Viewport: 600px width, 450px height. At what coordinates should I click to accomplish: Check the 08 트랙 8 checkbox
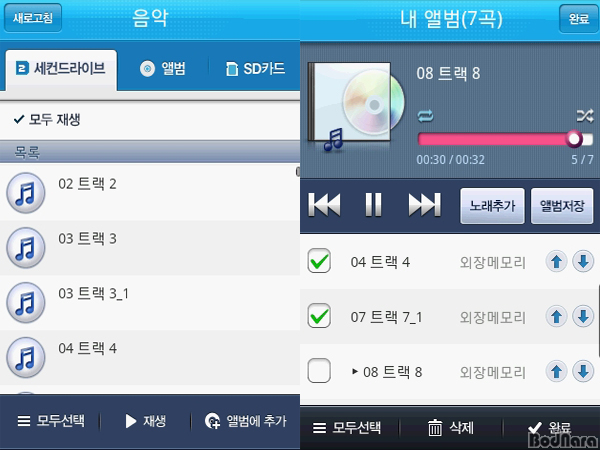point(319,370)
